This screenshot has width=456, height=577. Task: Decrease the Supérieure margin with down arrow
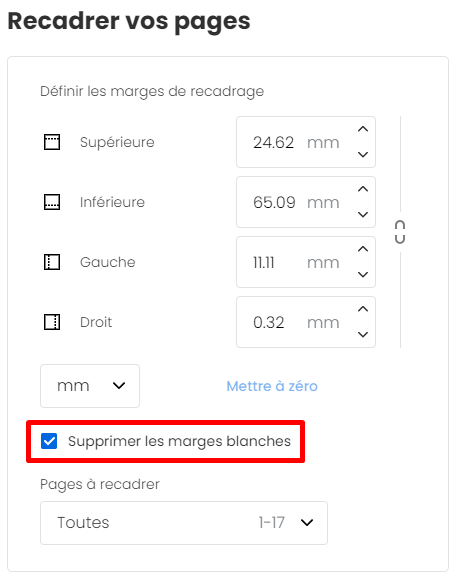click(x=363, y=155)
